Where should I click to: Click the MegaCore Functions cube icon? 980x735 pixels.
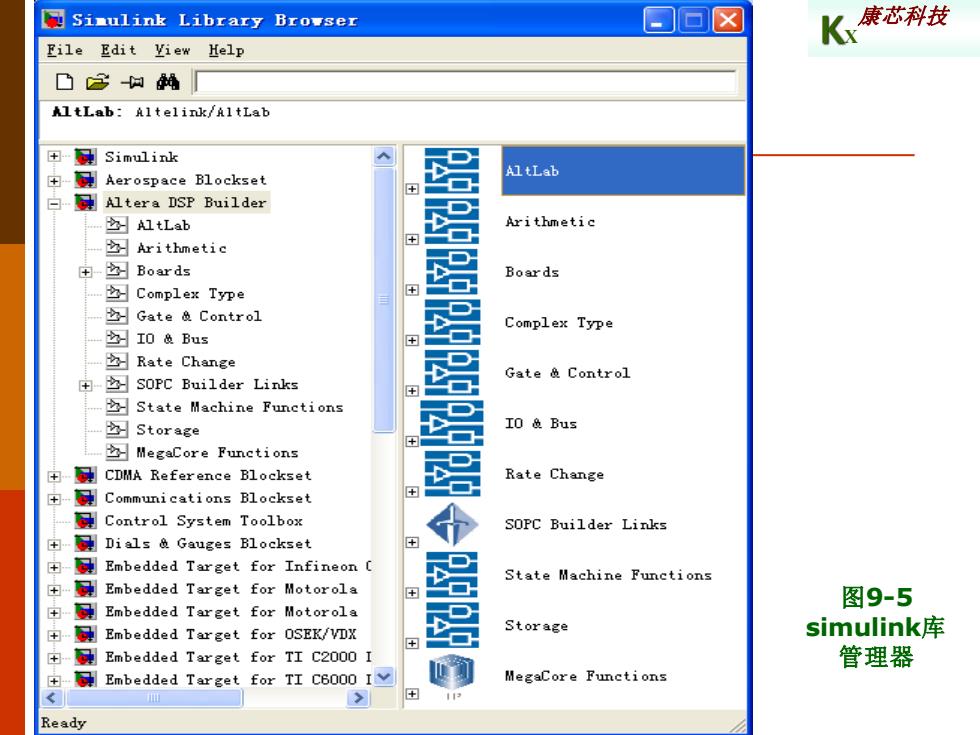(x=452, y=674)
